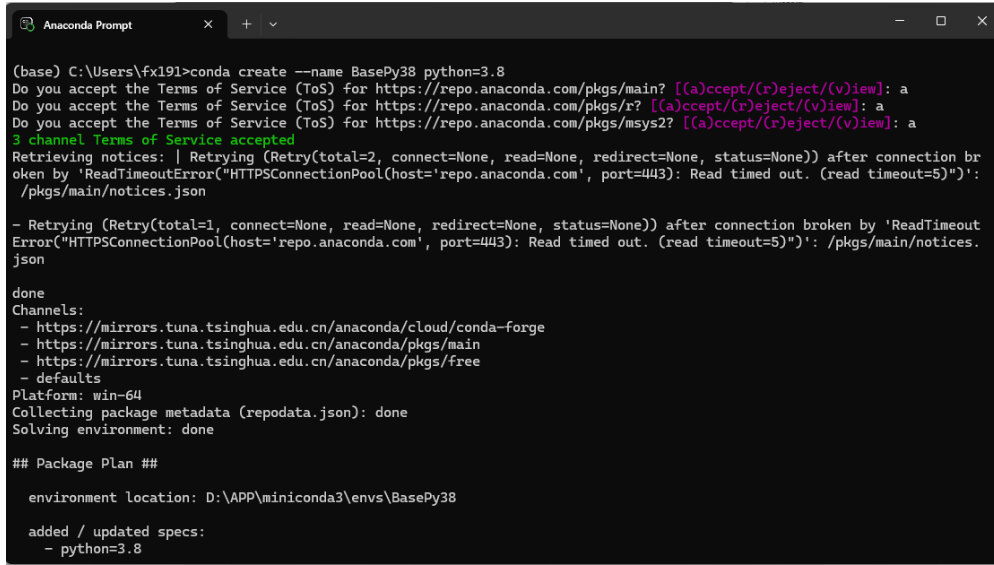Click 'Collecting package metadata (repodata.json): done' line

click(210, 412)
